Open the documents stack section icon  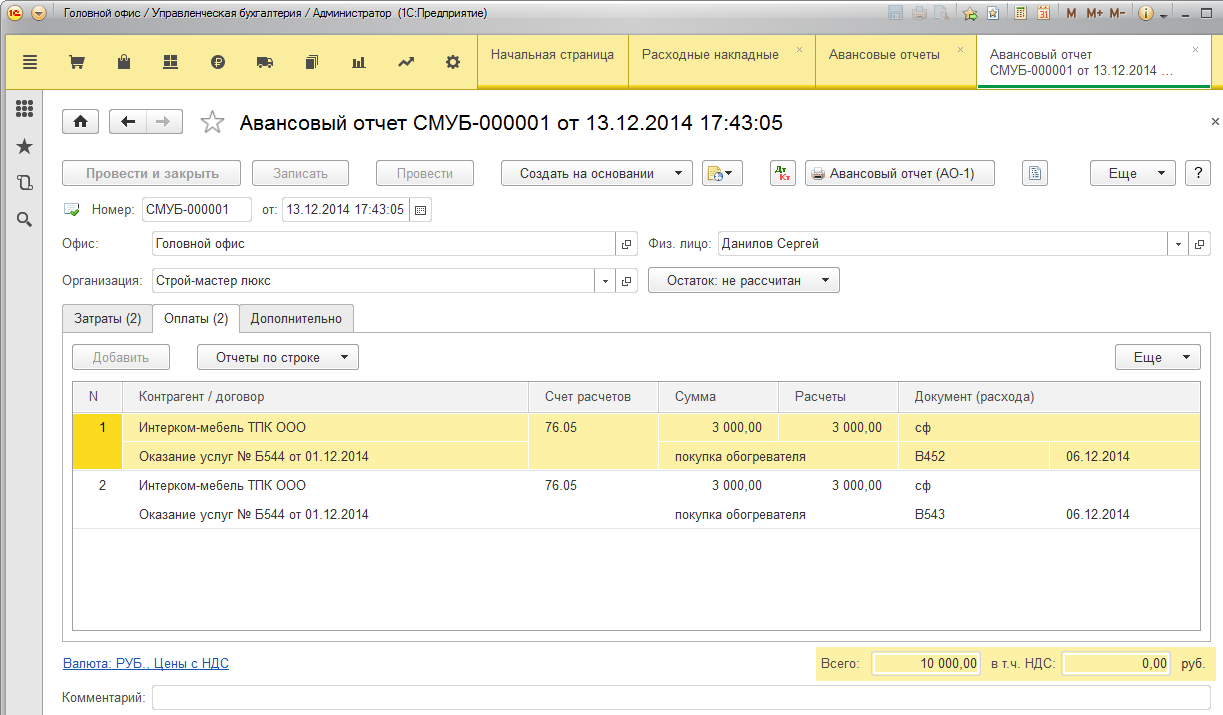312,62
